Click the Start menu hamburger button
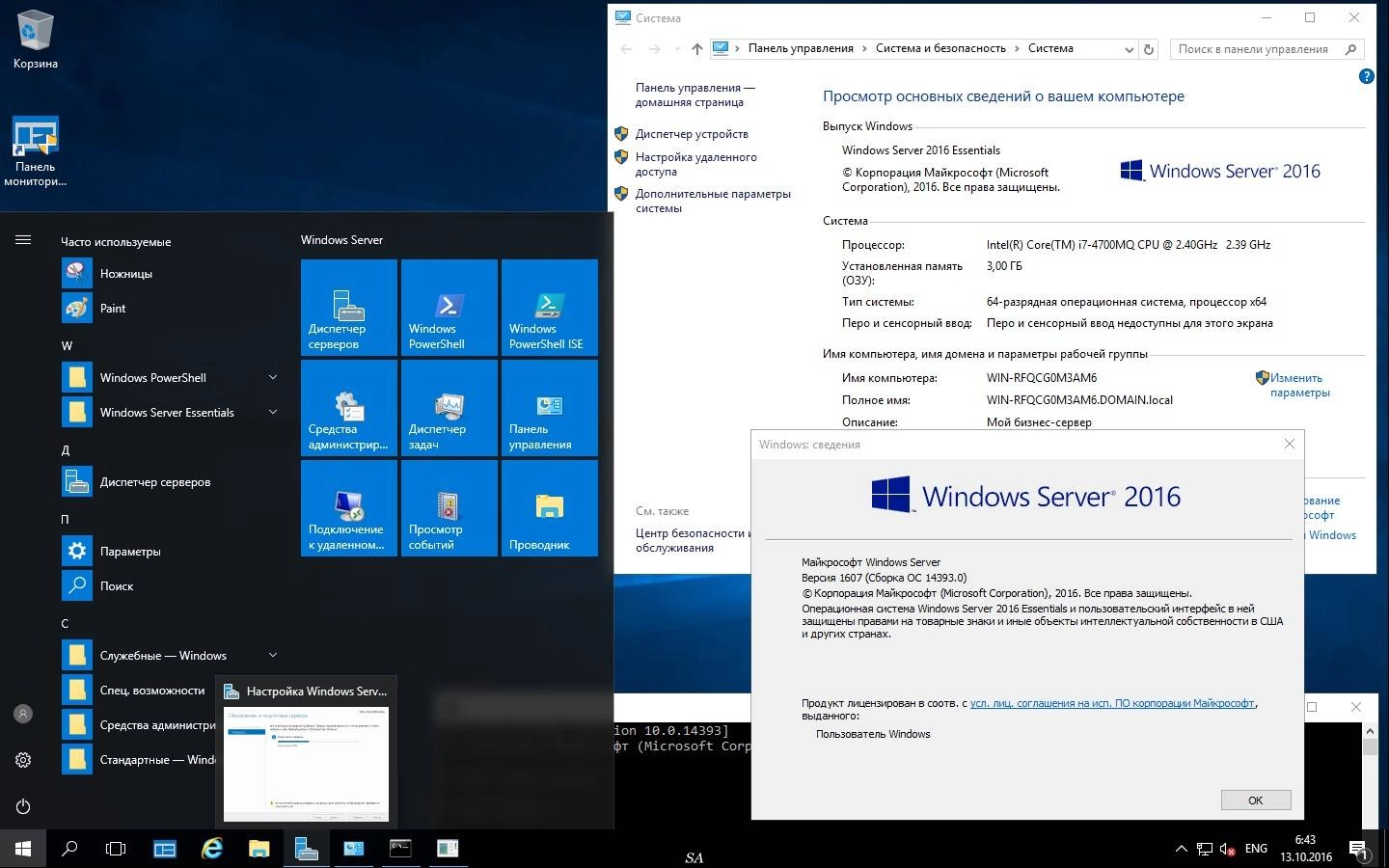The width and height of the screenshot is (1389, 868). point(23,240)
